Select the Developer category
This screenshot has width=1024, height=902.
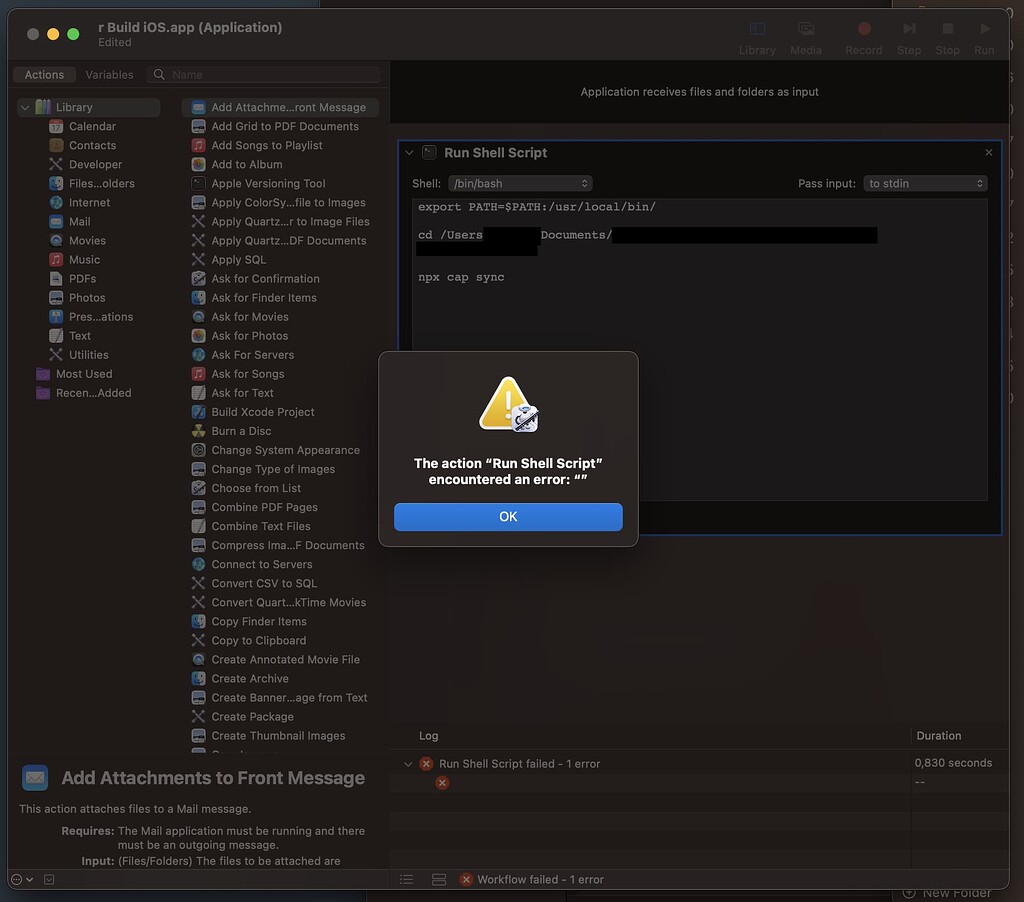coord(95,165)
